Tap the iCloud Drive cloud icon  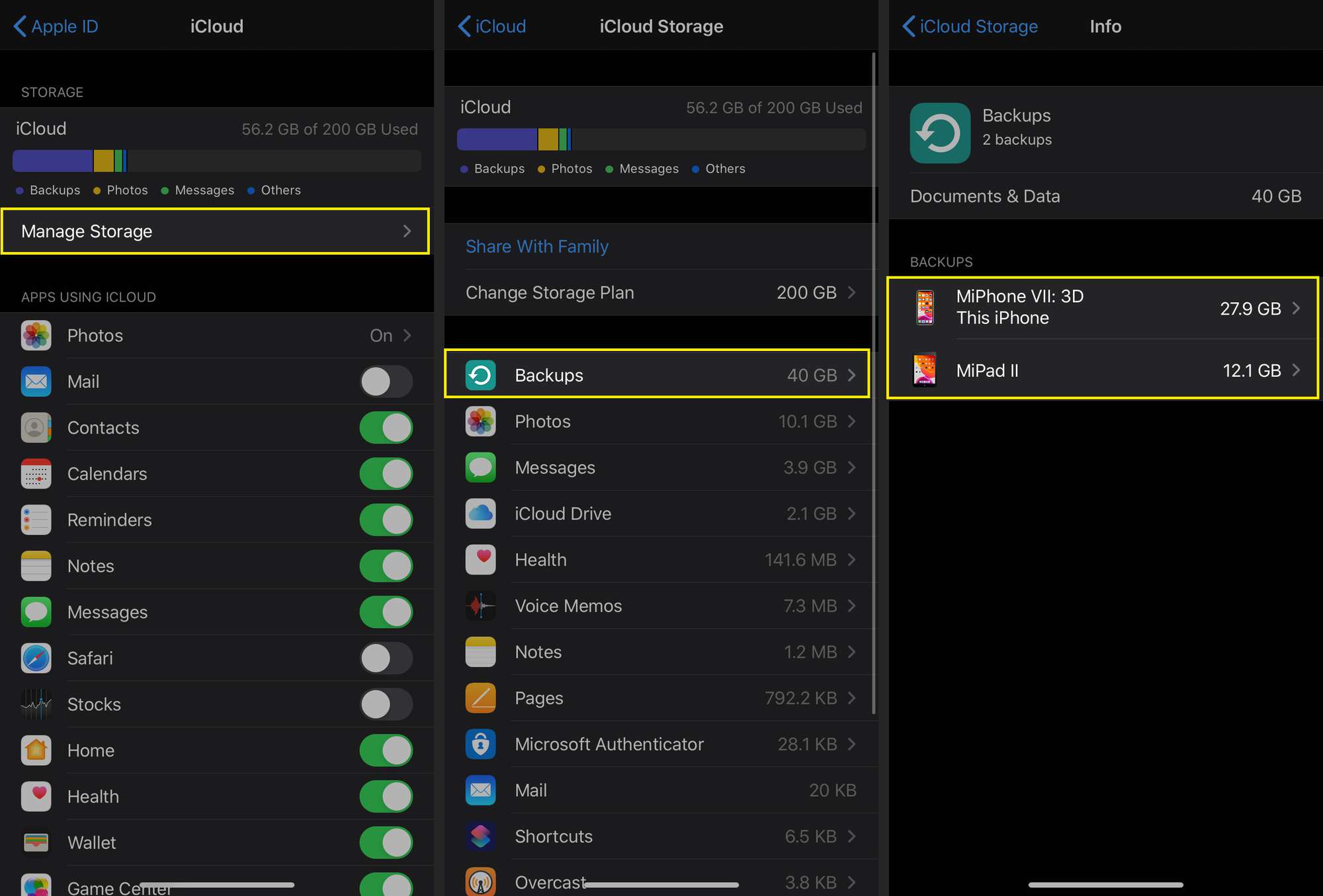(x=480, y=514)
